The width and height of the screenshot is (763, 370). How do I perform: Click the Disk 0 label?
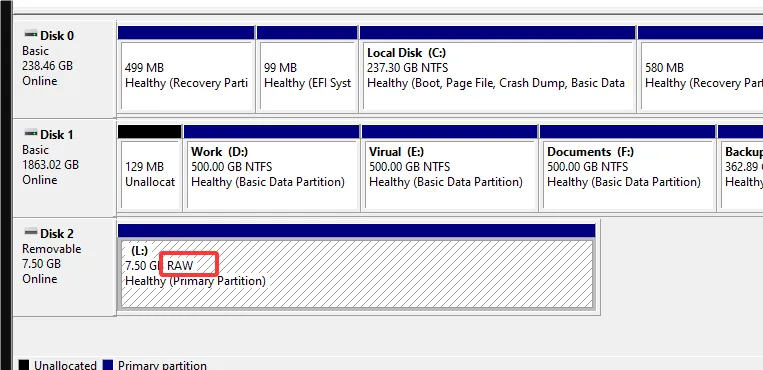coord(57,36)
